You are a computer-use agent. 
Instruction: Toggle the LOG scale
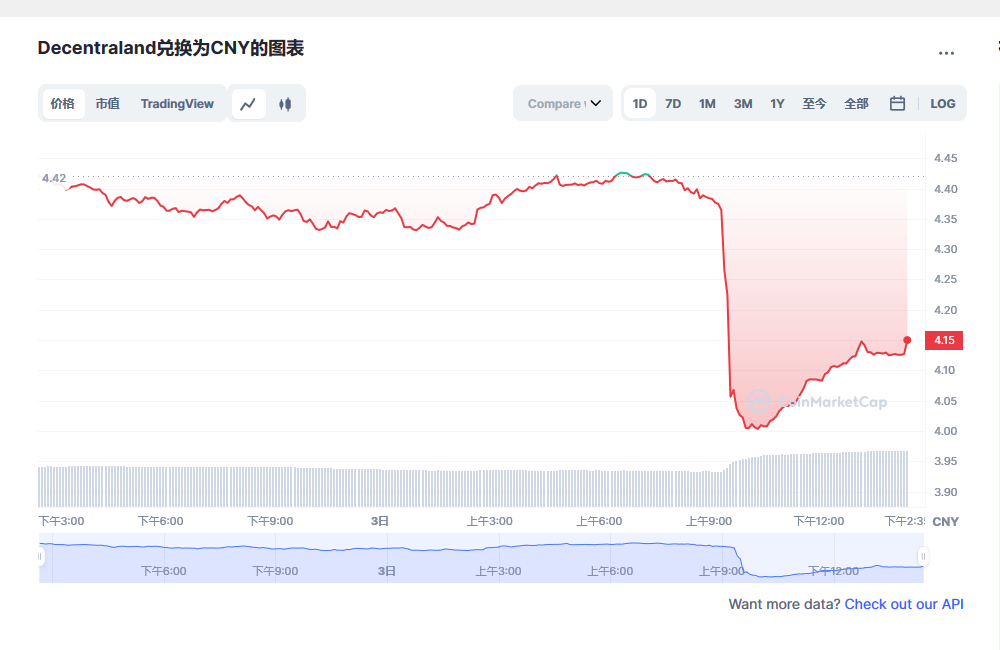(943, 103)
